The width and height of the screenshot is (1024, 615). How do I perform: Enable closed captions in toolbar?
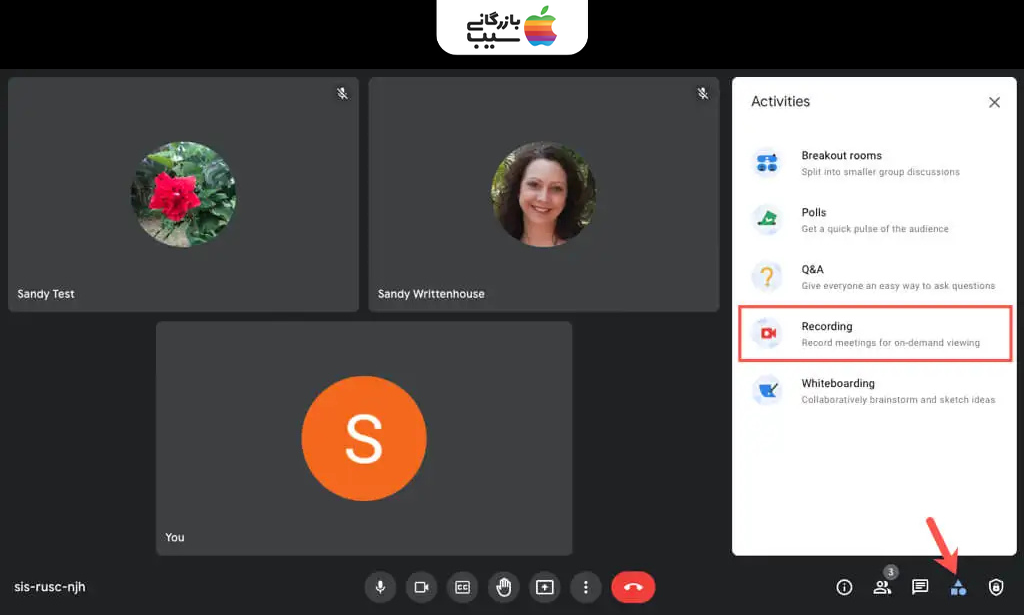(462, 587)
